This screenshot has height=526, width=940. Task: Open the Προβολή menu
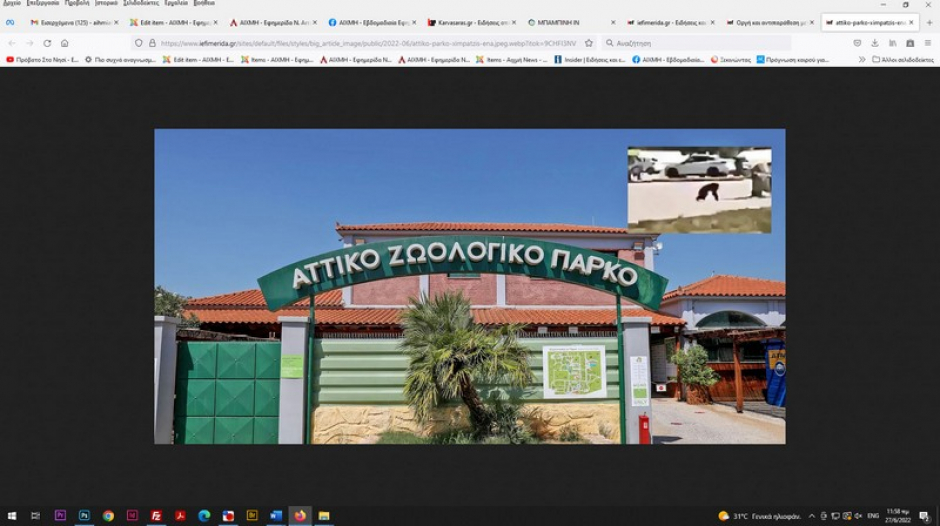point(77,3)
